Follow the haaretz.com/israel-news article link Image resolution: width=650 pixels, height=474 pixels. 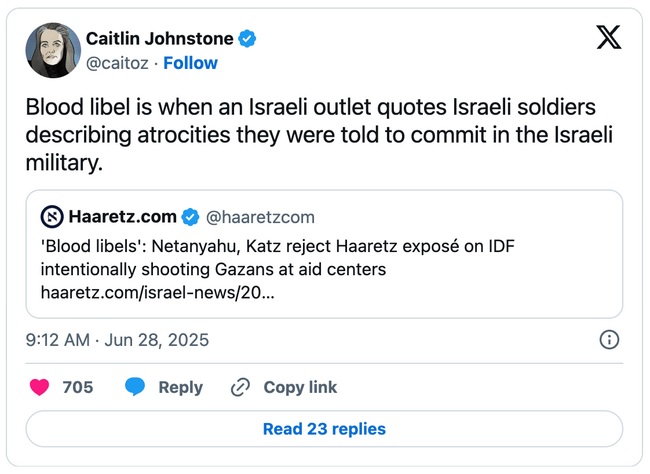pyautogui.click(x=158, y=293)
